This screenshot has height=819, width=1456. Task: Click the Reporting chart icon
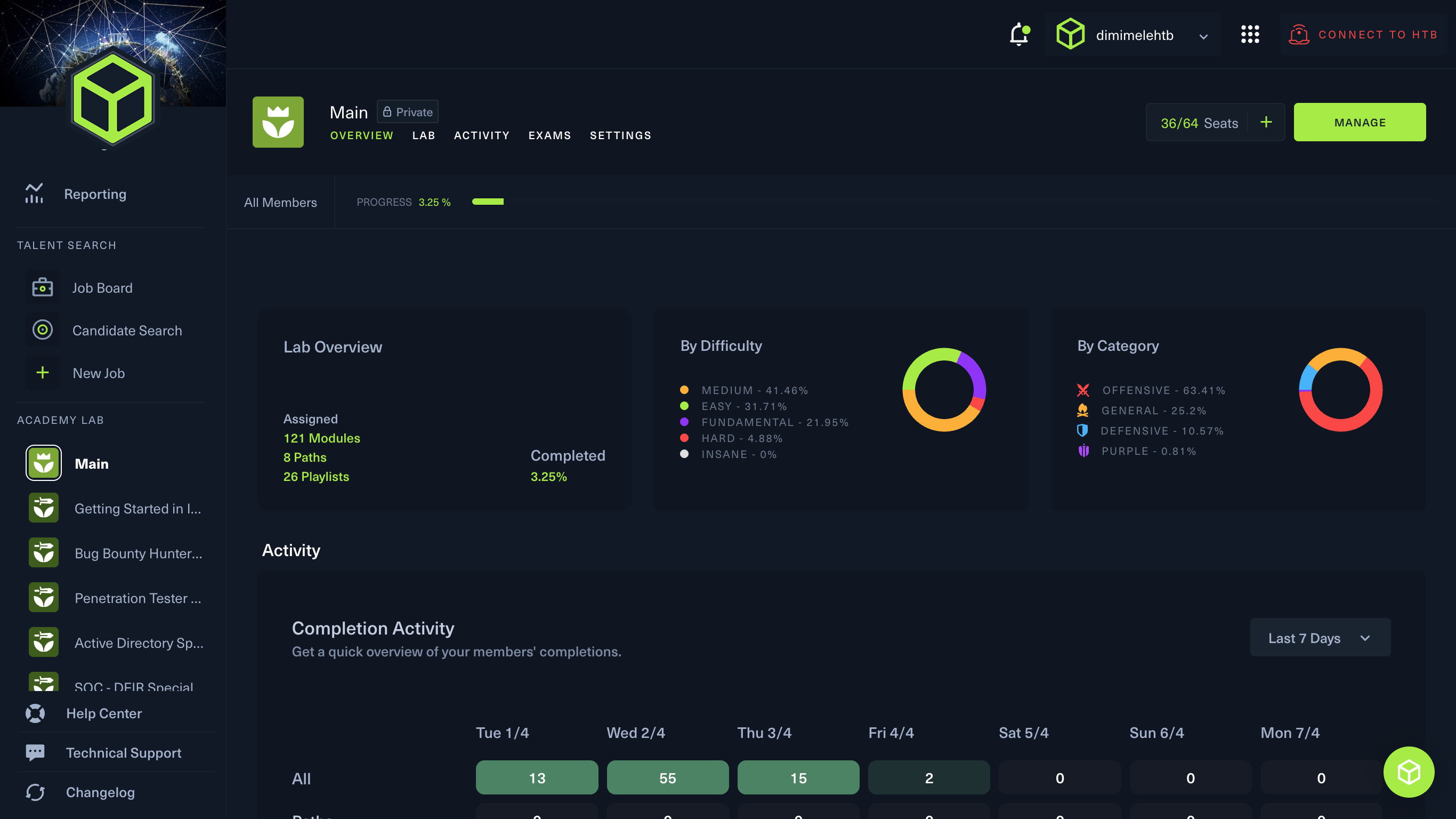click(34, 194)
